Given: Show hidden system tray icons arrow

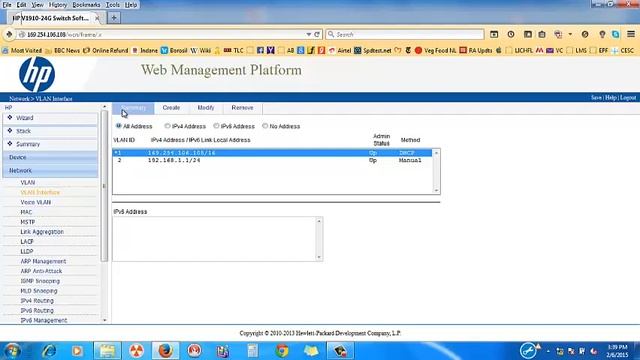Looking at the screenshot, I should [x=548, y=351].
